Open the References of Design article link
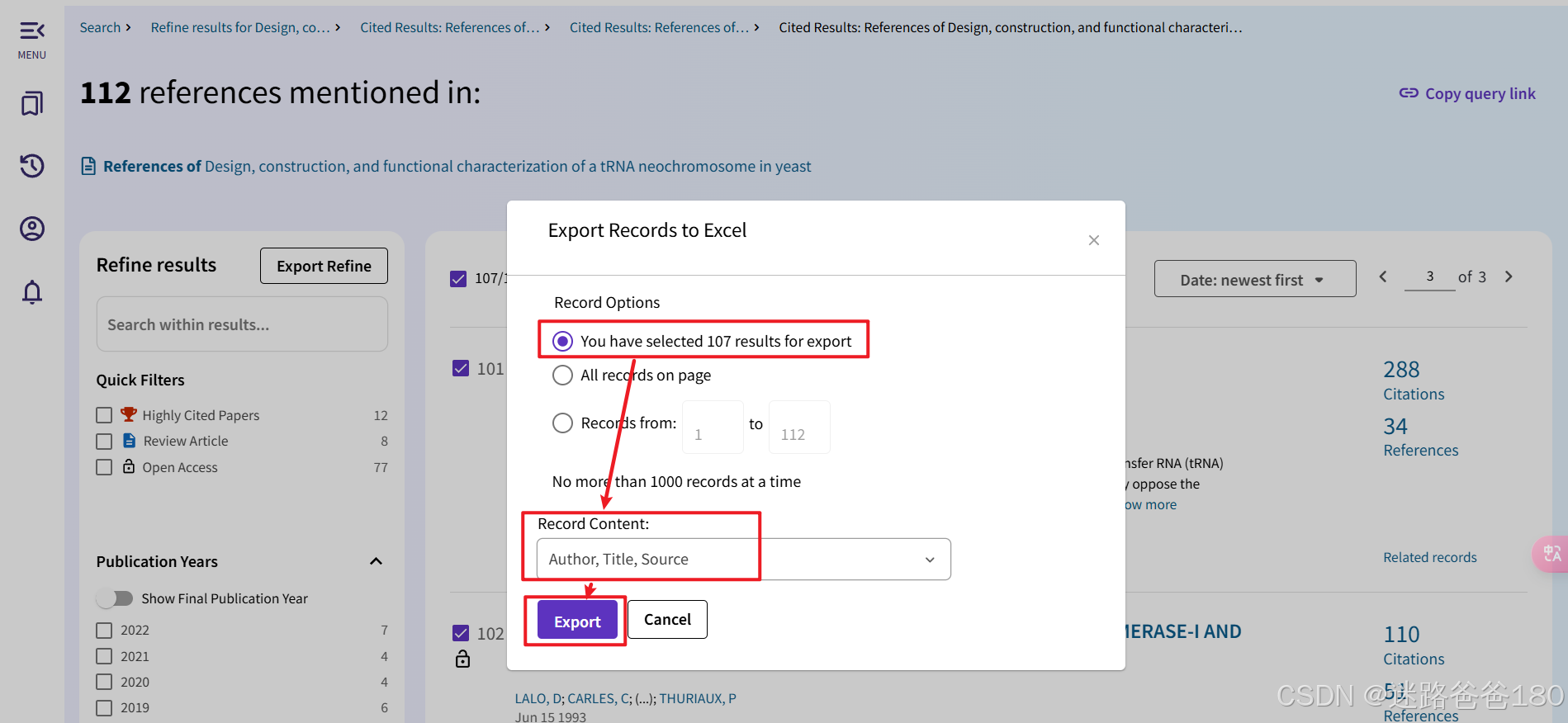Viewport: 1568px width, 723px height. [x=457, y=166]
